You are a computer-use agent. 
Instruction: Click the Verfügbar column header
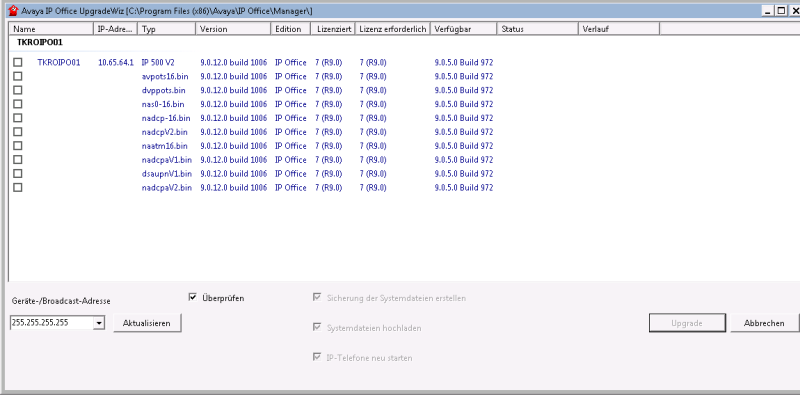click(464, 29)
